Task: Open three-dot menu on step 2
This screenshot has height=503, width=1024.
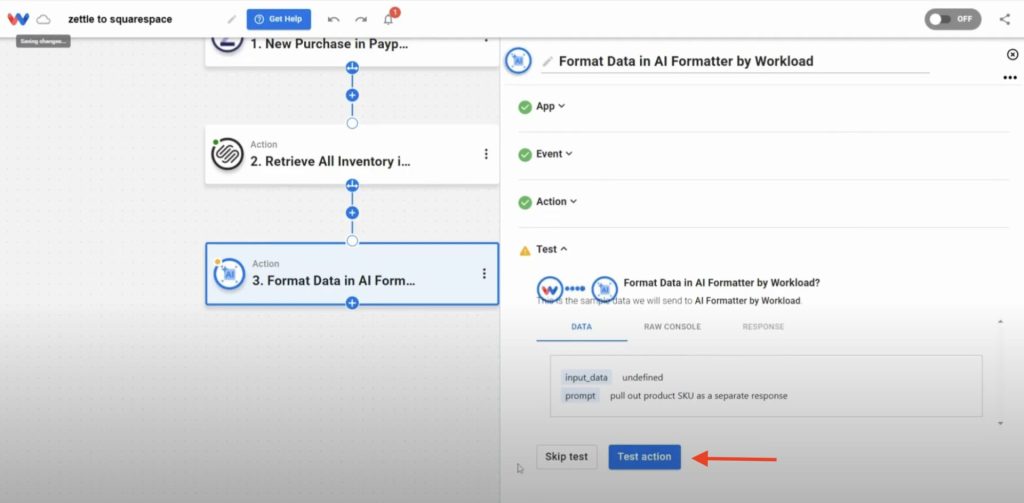Action: point(486,154)
